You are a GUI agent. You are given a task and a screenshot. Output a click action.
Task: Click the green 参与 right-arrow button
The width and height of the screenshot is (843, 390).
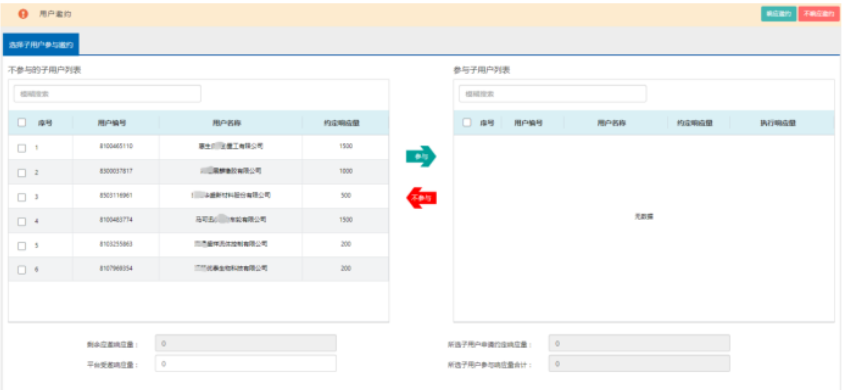pyautogui.click(x=420, y=157)
